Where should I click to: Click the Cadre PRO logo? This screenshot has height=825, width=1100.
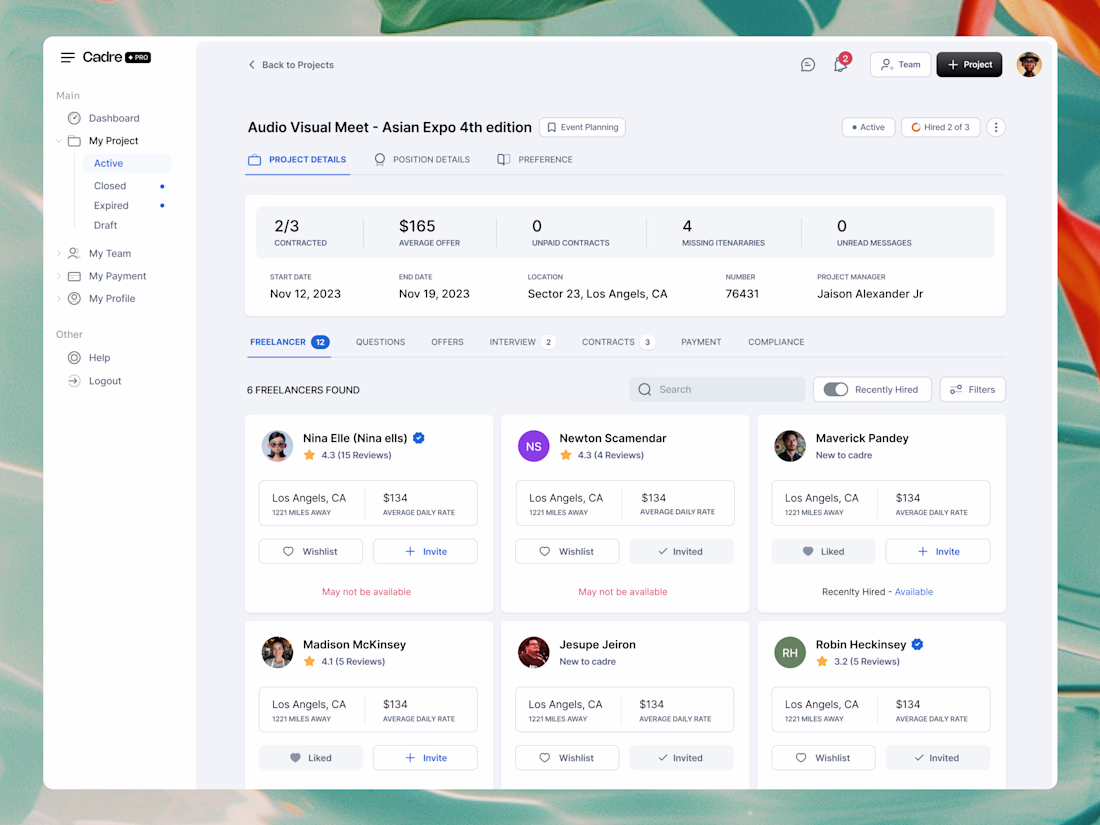pyautogui.click(x=116, y=57)
